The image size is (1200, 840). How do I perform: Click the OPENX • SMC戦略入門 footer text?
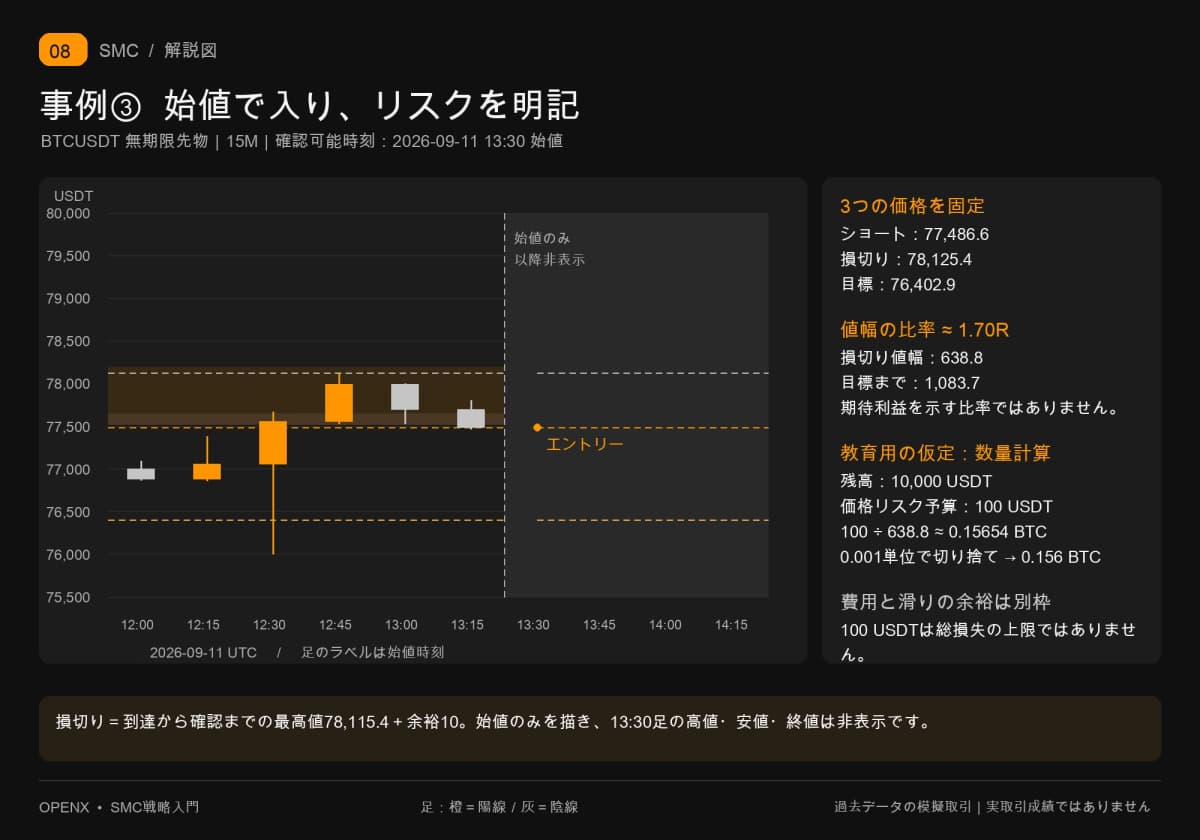(x=119, y=806)
